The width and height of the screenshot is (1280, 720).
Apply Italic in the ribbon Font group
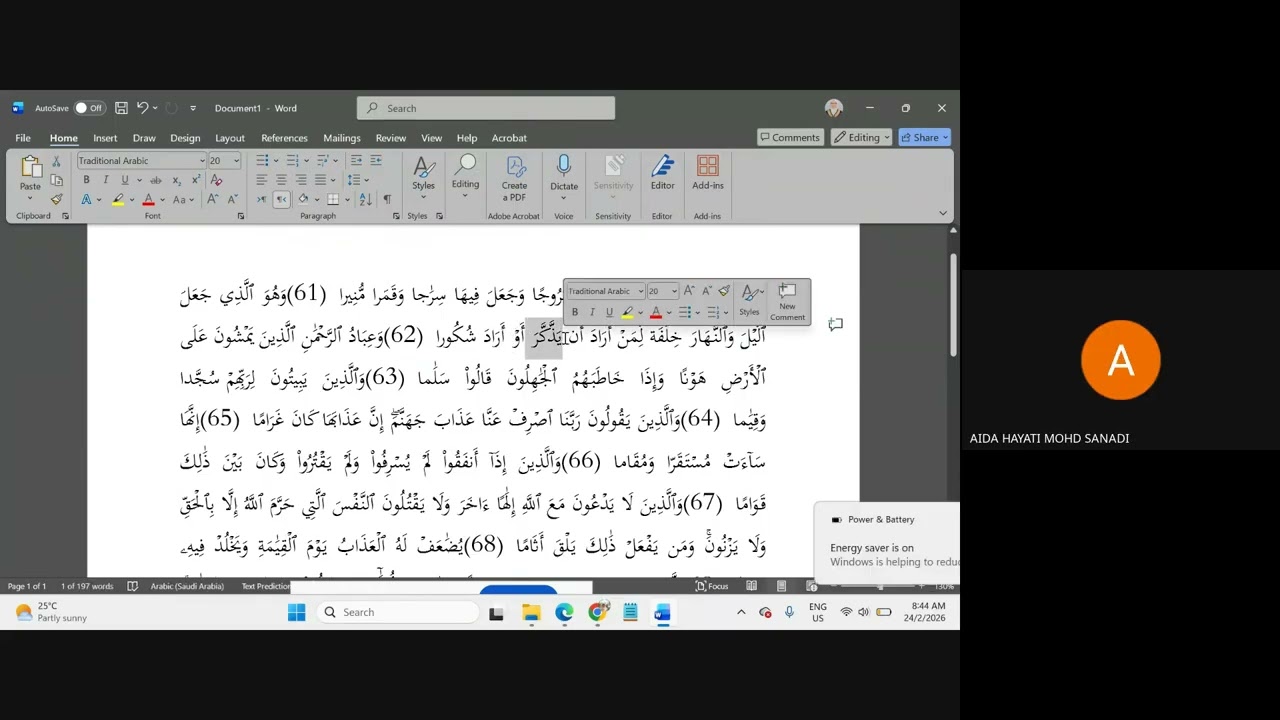tap(106, 180)
